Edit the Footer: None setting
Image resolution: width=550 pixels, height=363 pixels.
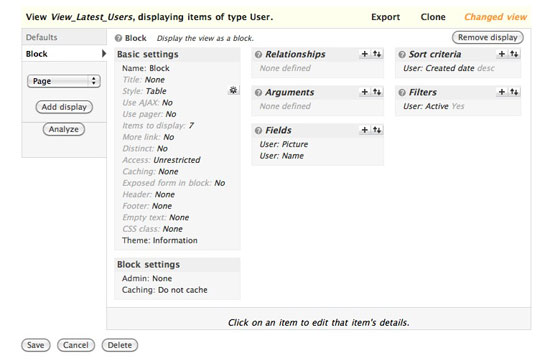point(147,206)
